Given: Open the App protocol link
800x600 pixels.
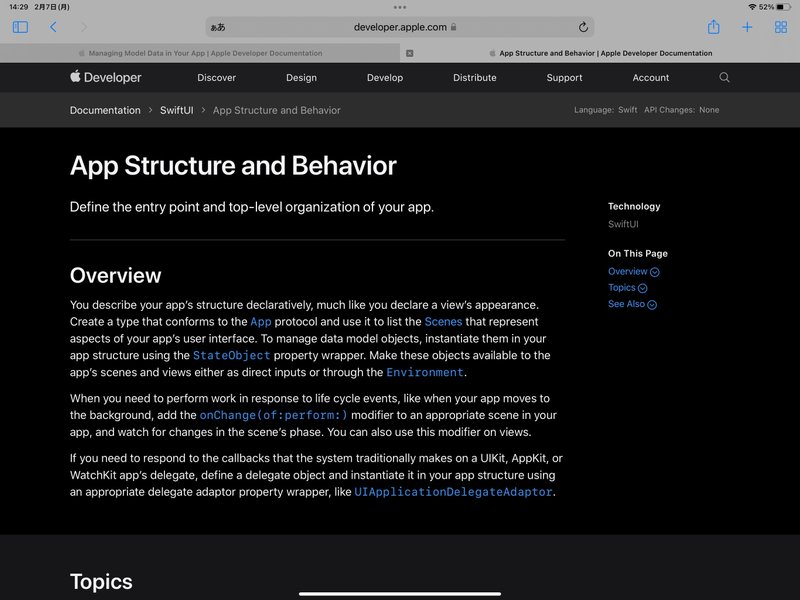Looking at the screenshot, I should point(261,322).
